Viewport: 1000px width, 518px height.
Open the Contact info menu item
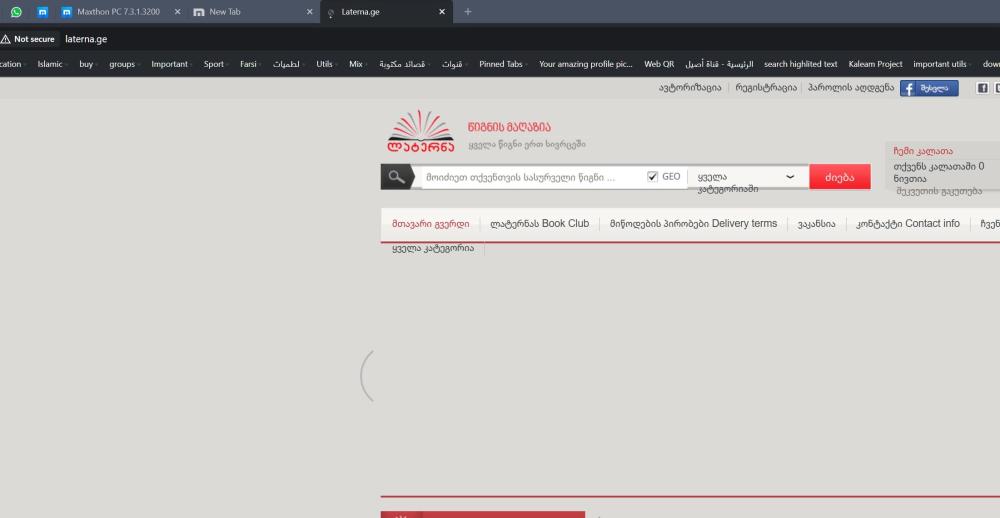(908, 224)
